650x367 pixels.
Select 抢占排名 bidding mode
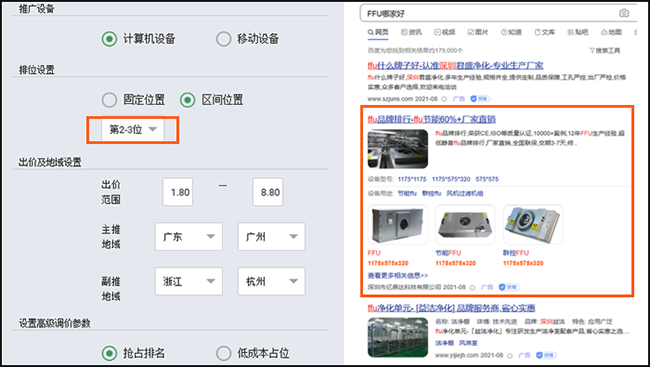(x=109, y=353)
